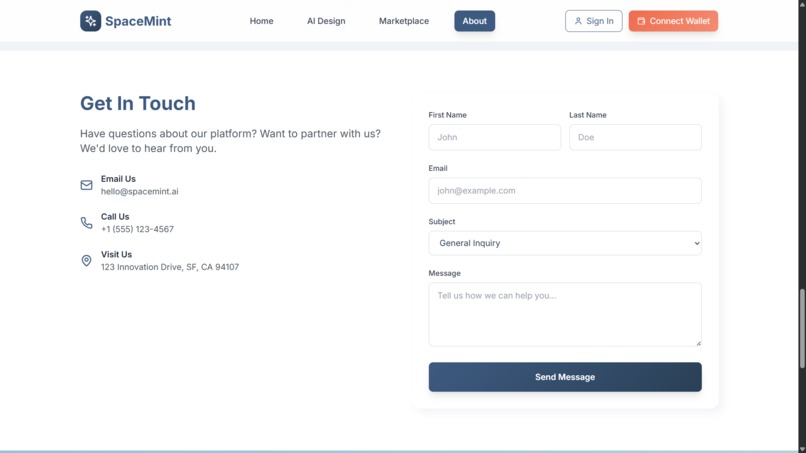Image resolution: width=806 pixels, height=453 pixels.
Task: Click the Message textarea resize handle
Action: [699, 343]
